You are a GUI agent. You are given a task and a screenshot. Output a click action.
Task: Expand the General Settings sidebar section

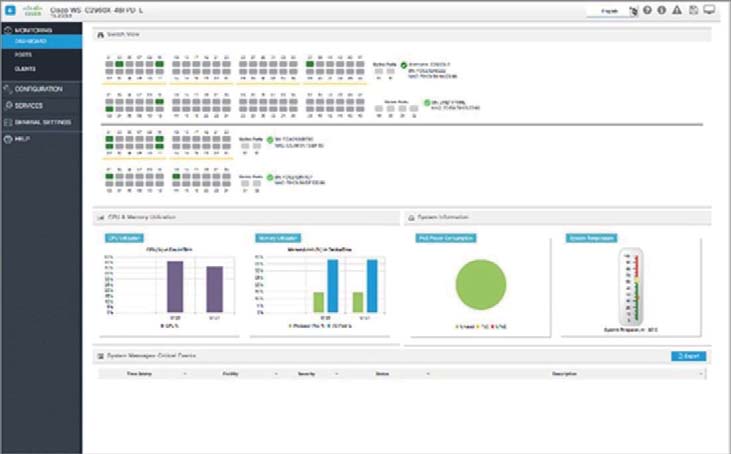42,122
